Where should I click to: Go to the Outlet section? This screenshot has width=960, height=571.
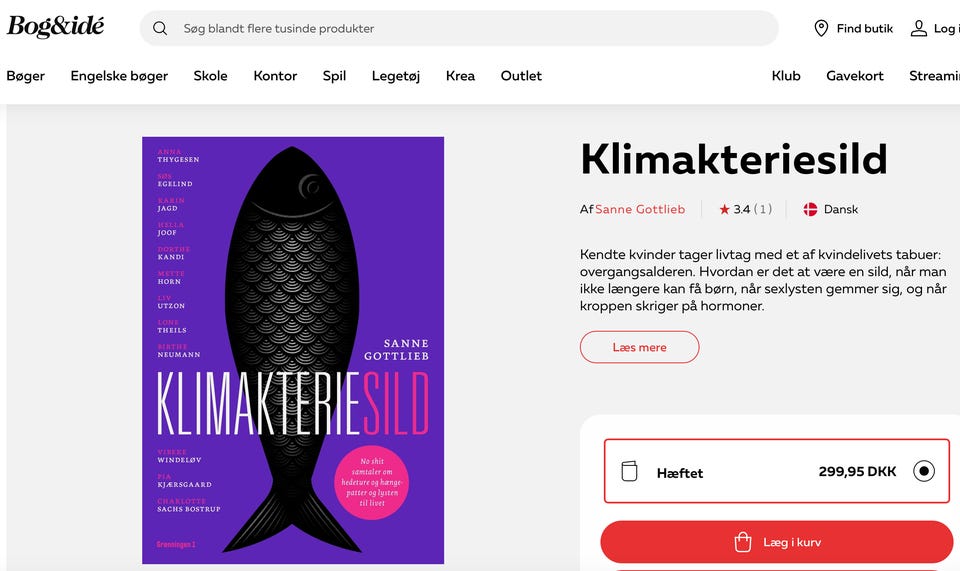pyautogui.click(x=521, y=76)
